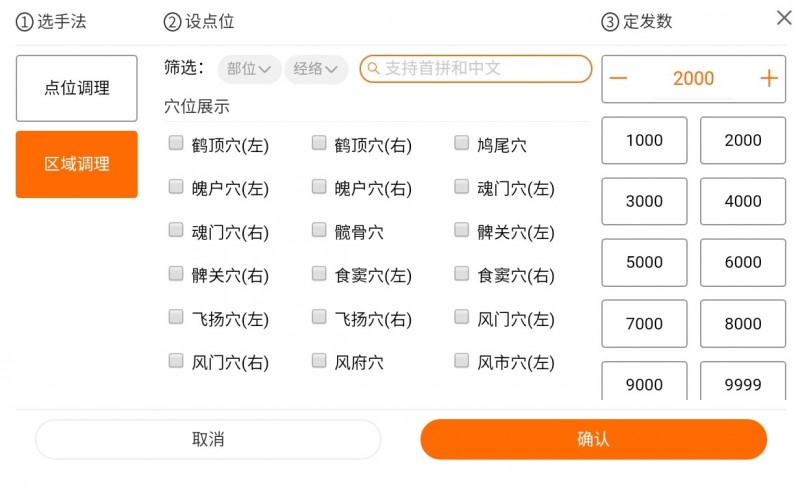Expand the 经络 filter dropdown
Viewport: 800px width, 487px height.
click(316, 69)
